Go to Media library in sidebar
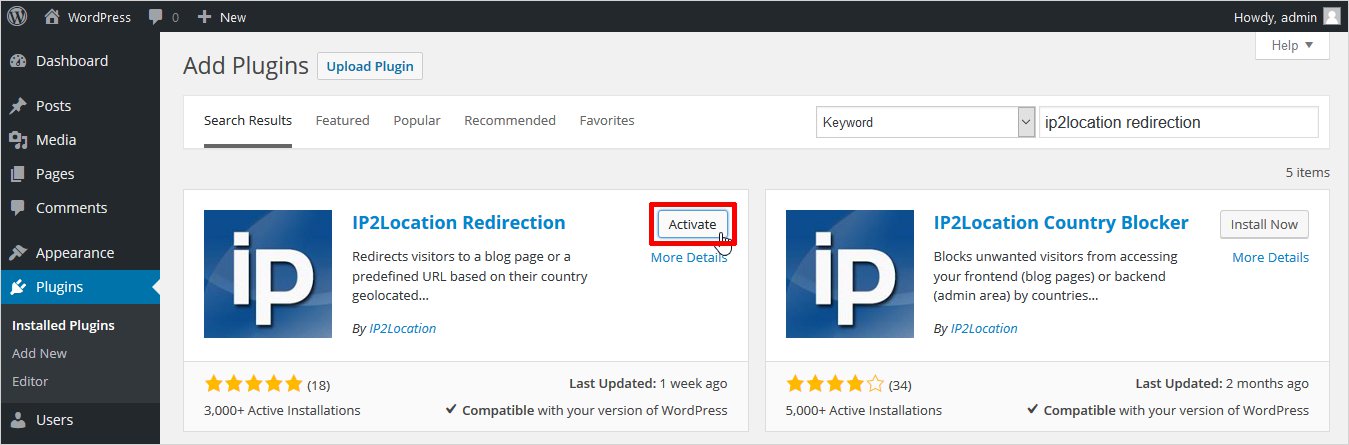This screenshot has width=1349, height=445. [x=56, y=140]
